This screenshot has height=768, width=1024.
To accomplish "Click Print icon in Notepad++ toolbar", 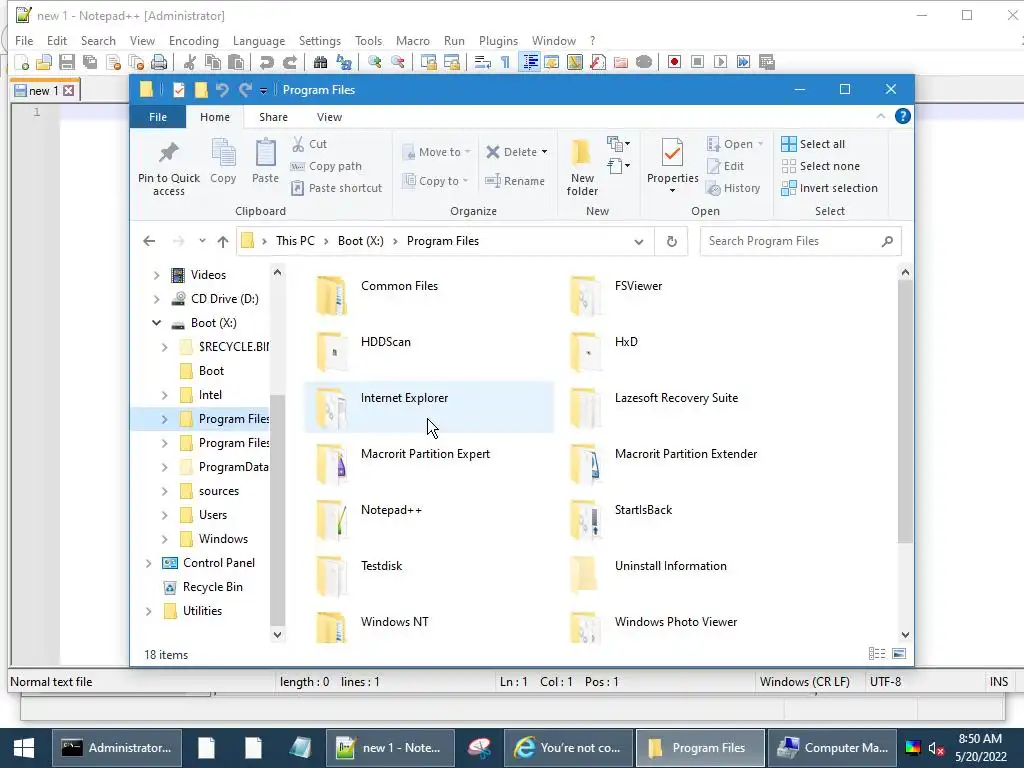I will pos(159,62).
